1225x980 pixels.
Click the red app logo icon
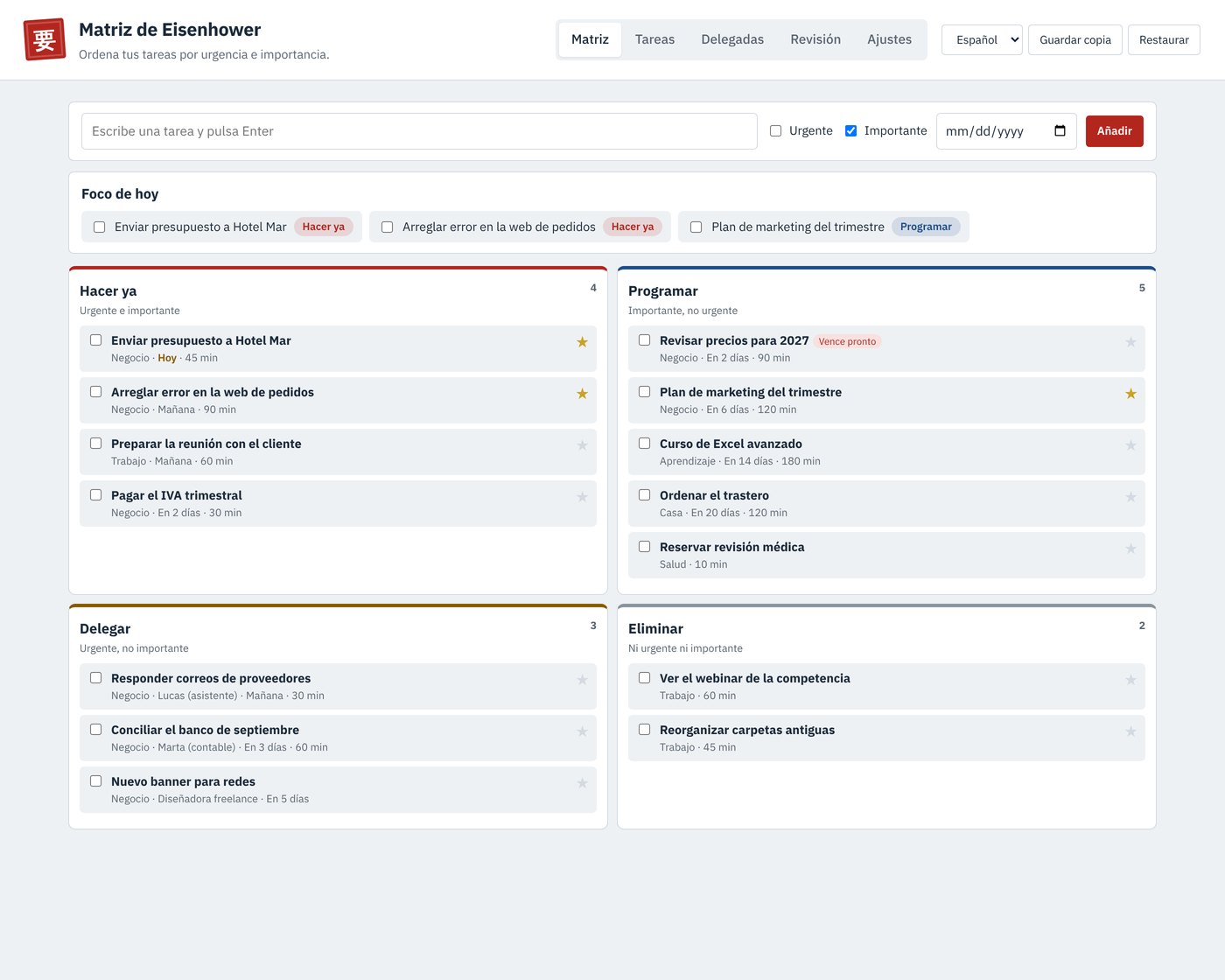pos(44,39)
